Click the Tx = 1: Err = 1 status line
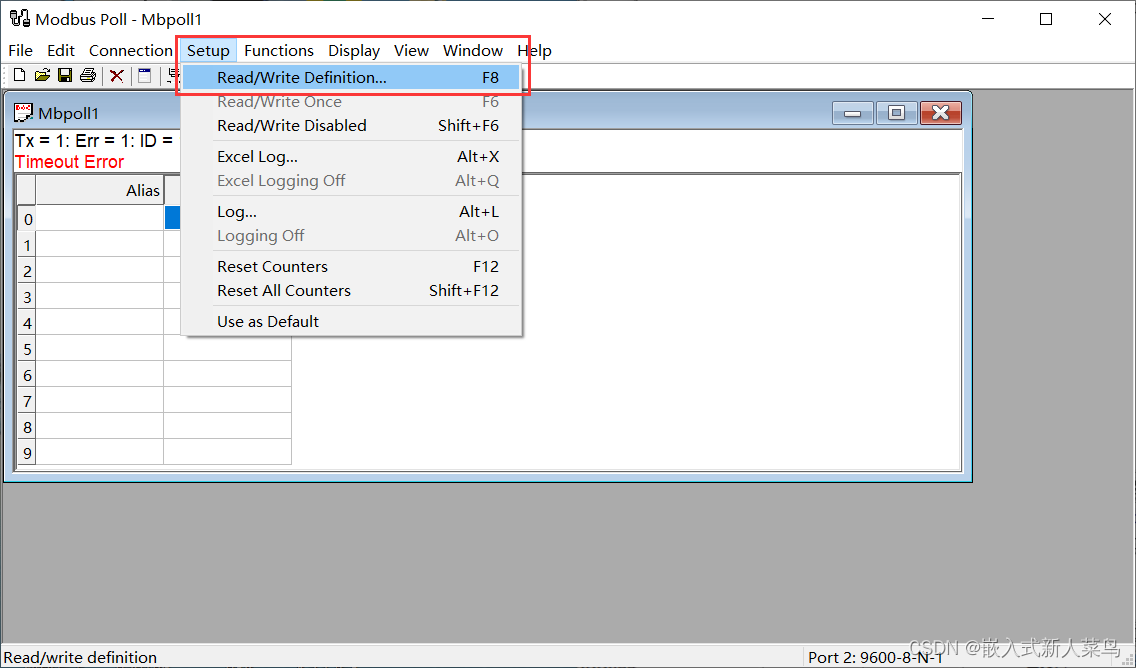1136x668 pixels. tap(94, 141)
